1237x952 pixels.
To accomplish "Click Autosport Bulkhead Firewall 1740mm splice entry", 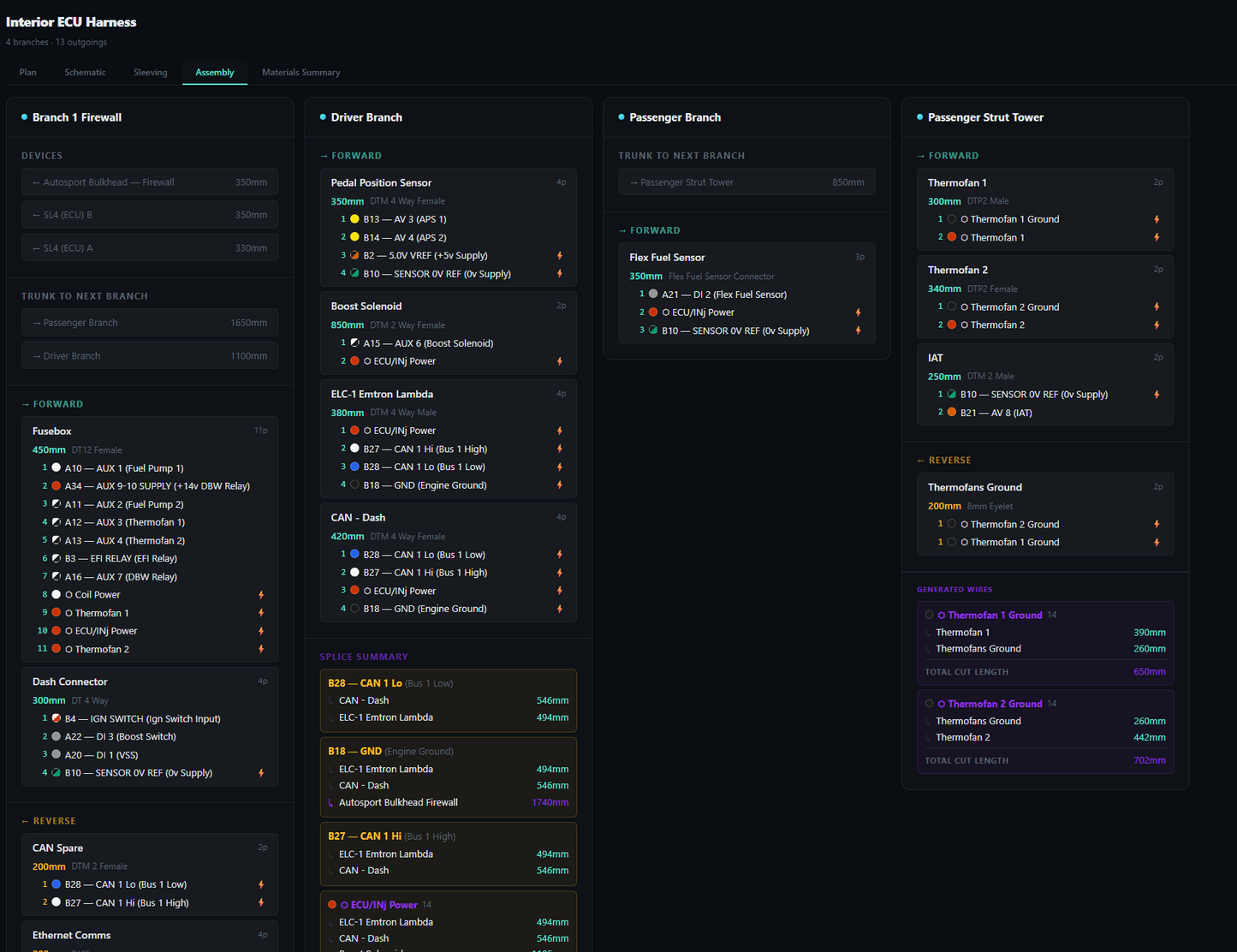I will click(x=448, y=802).
